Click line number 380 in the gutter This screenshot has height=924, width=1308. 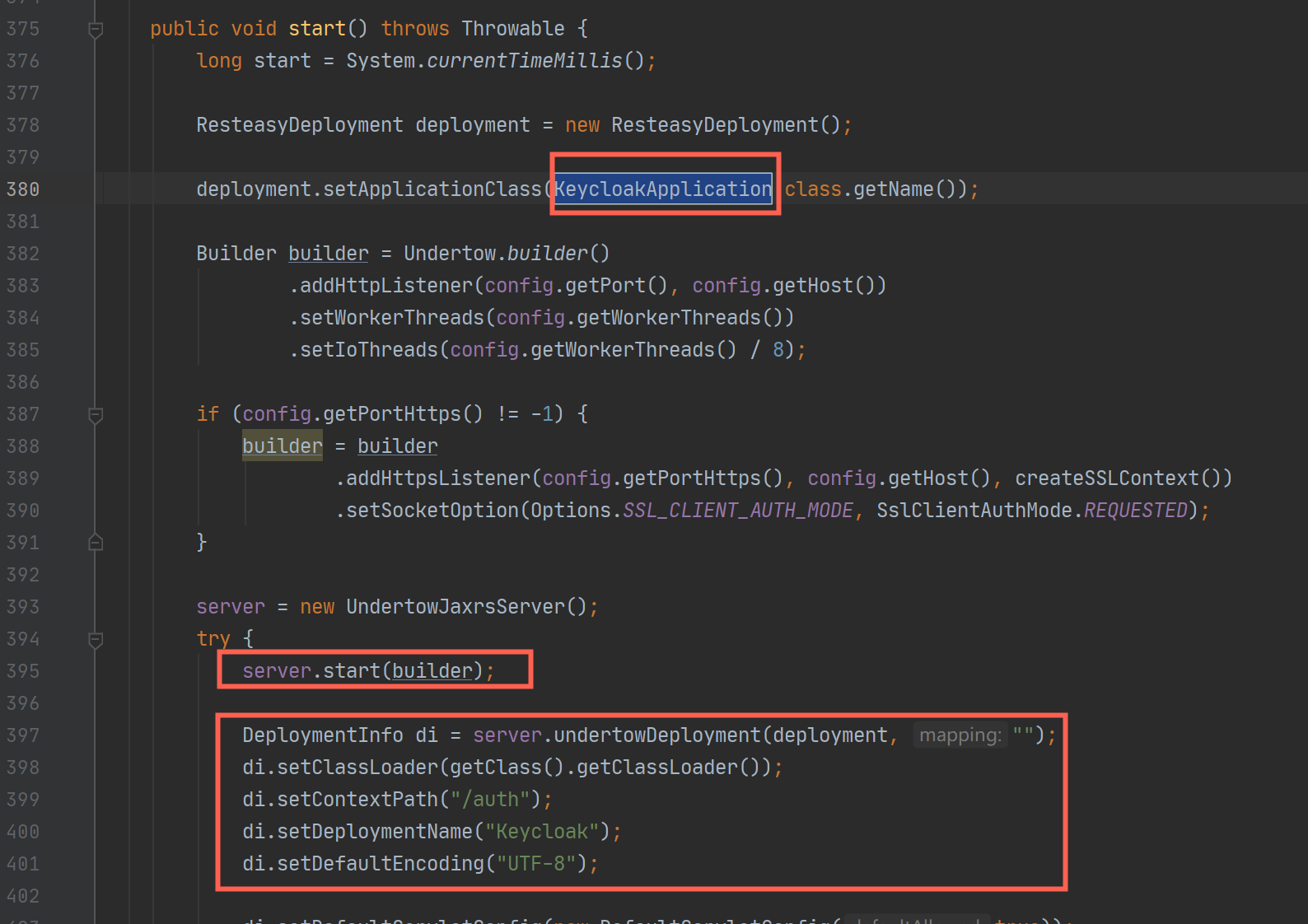23,189
